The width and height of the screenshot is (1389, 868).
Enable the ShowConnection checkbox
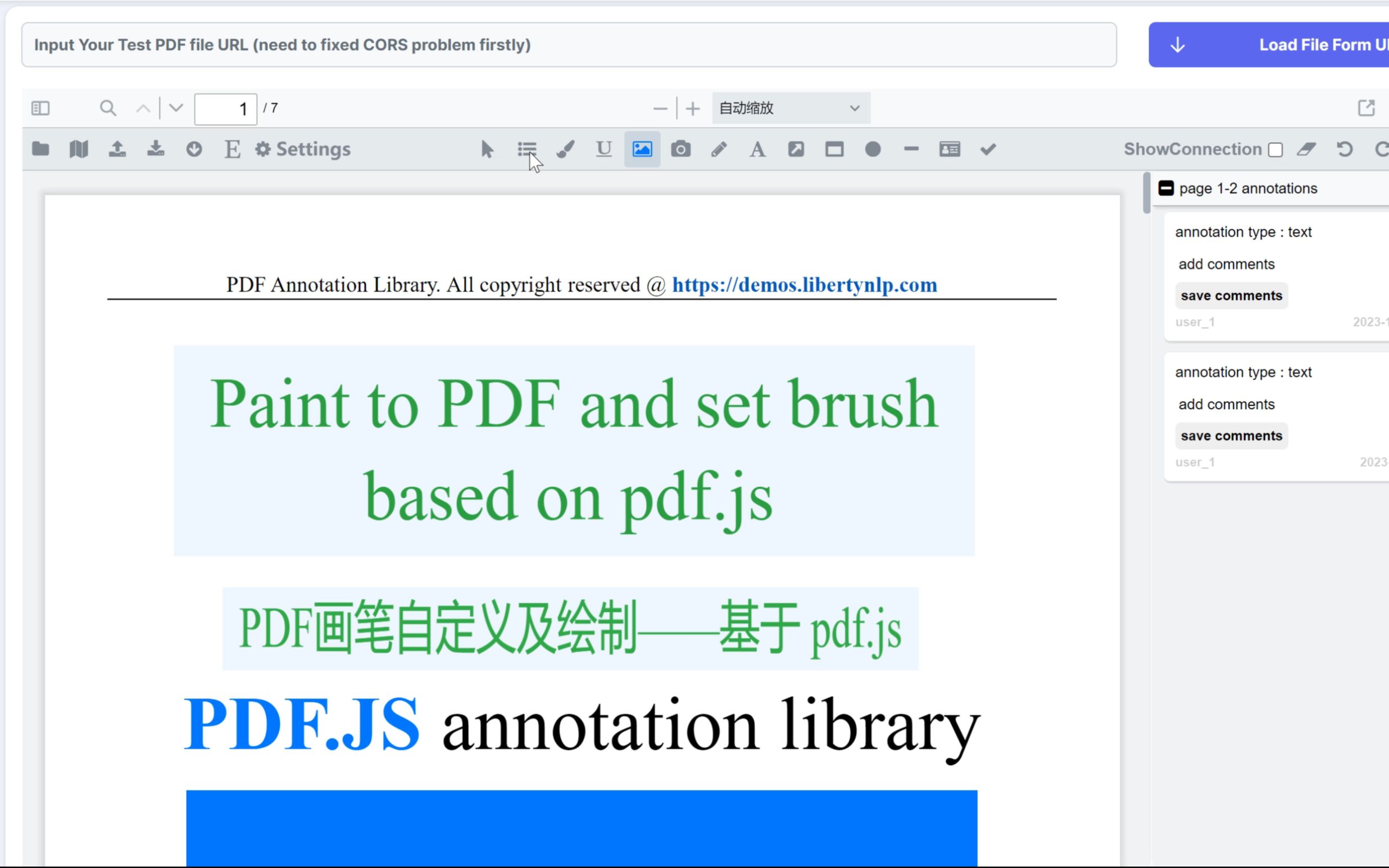click(x=1275, y=149)
